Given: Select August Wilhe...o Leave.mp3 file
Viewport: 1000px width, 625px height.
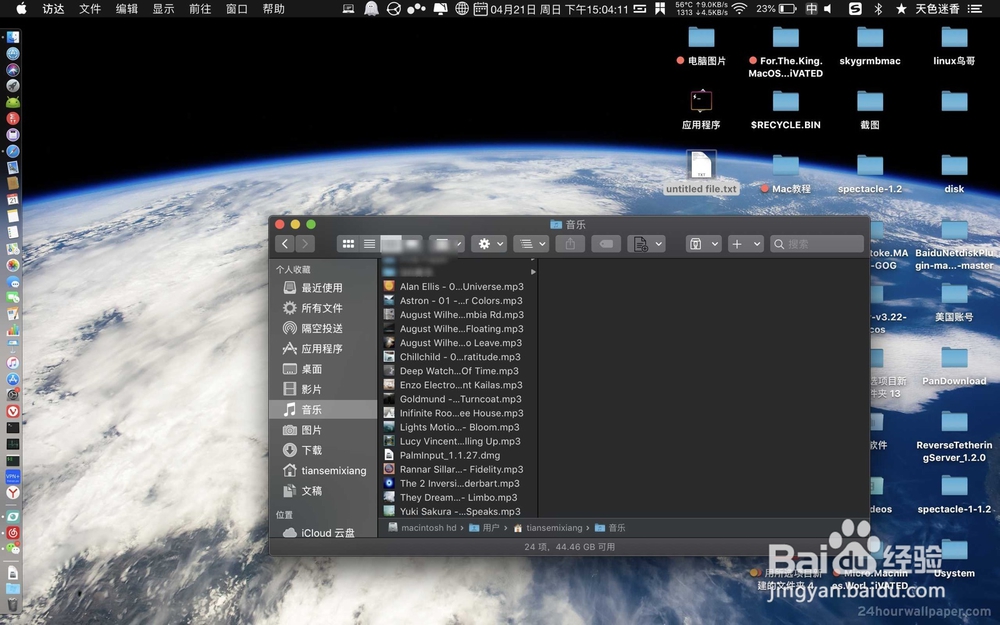Looking at the screenshot, I should point(458,342).
